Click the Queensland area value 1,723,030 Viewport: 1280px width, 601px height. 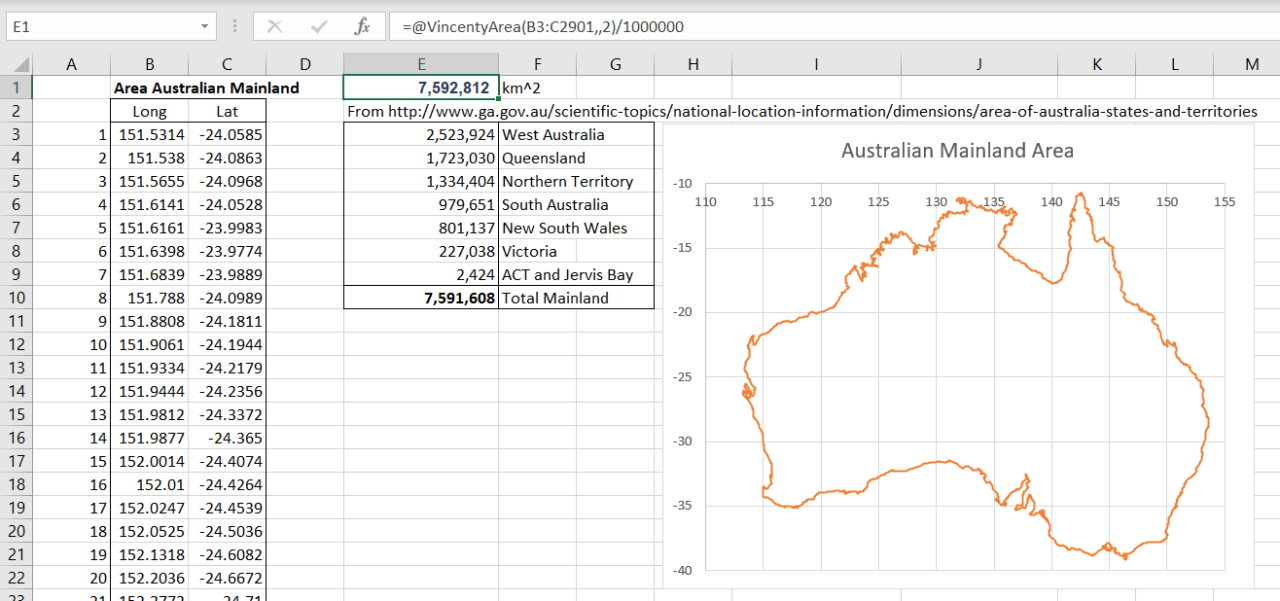(421, 158)
